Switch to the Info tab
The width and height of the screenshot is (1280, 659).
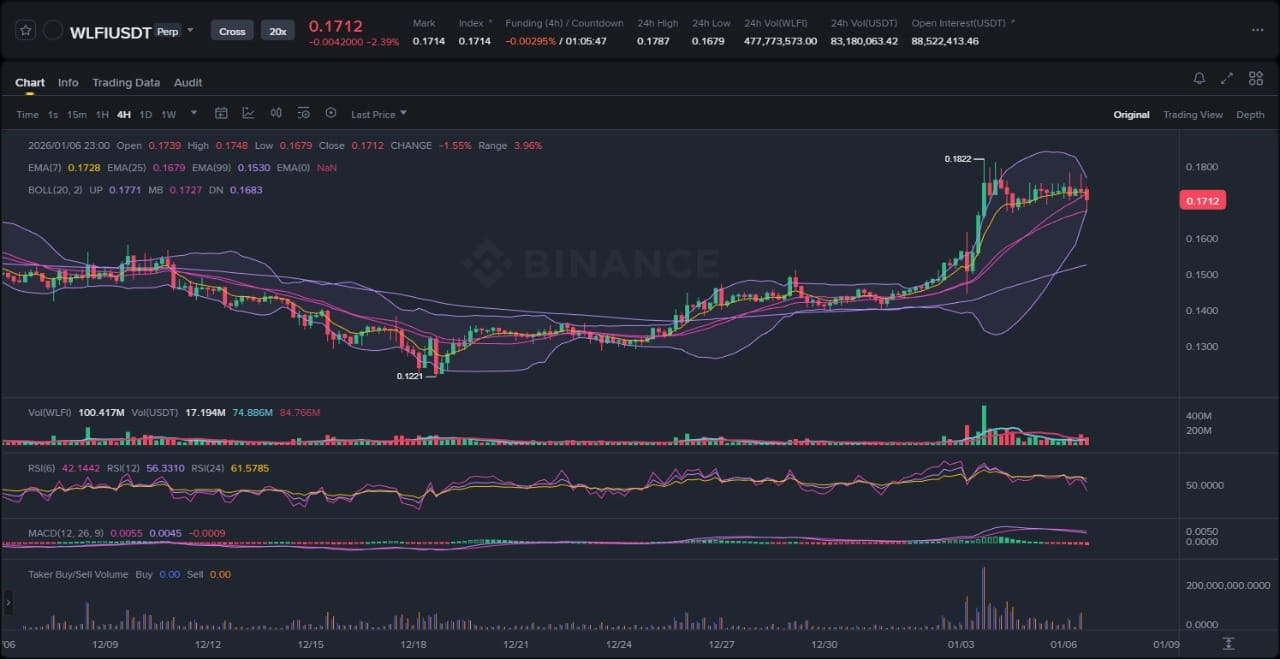pos(68,83)
